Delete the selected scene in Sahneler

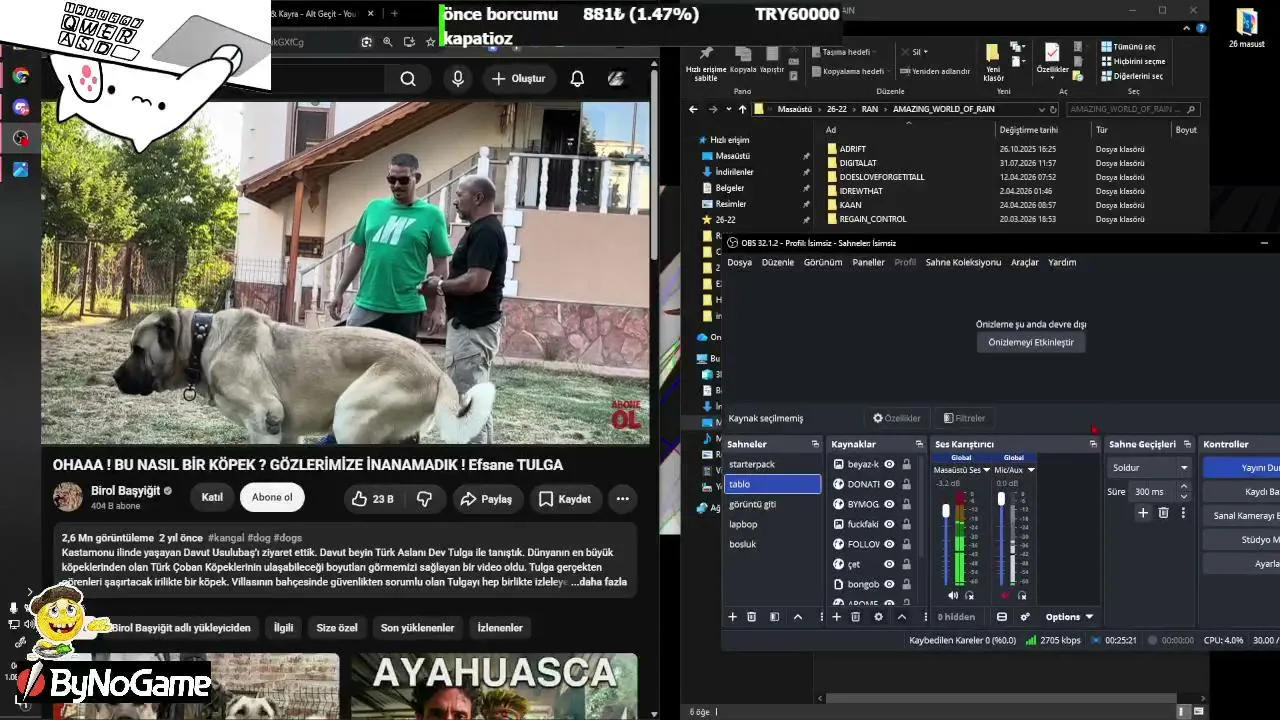(752, 617)
